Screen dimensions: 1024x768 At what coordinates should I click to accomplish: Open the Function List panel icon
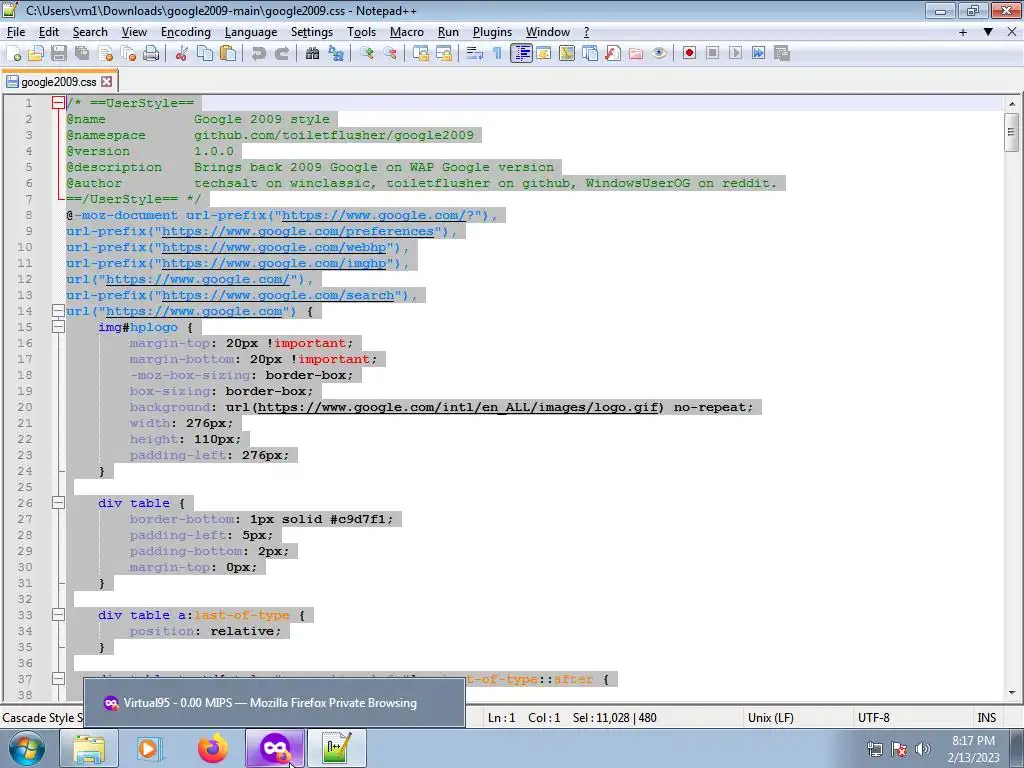[613, 54]
